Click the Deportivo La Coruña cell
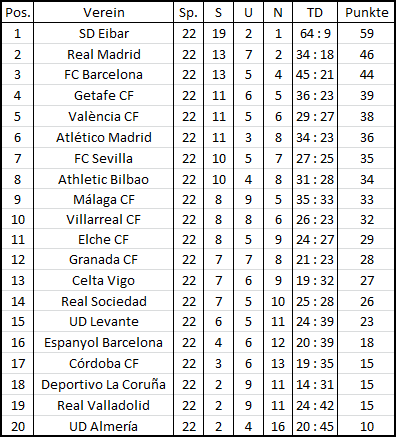Viewport: 396px width, 437px height. pyautogui.click(x=104, y=384)
